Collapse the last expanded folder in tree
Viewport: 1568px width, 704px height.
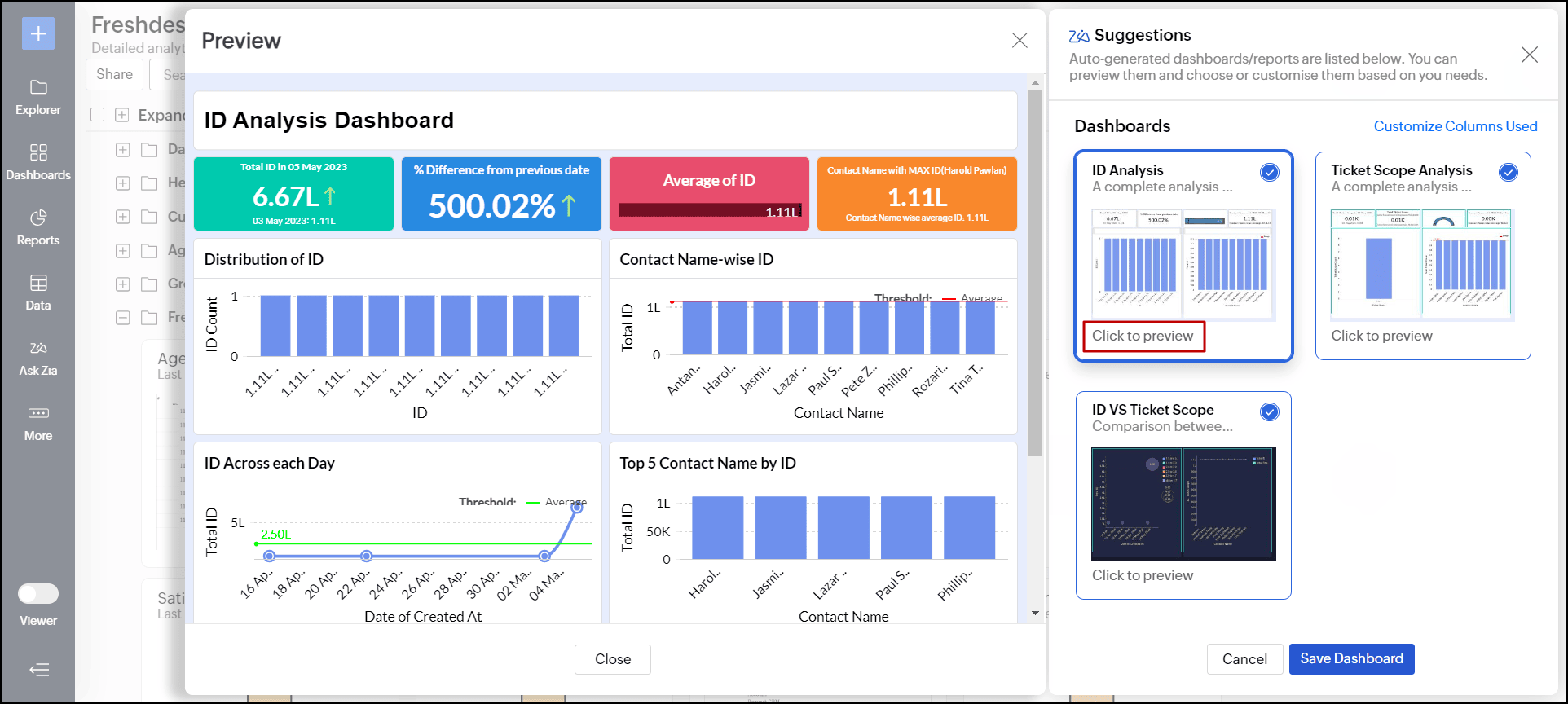point(123,317)
